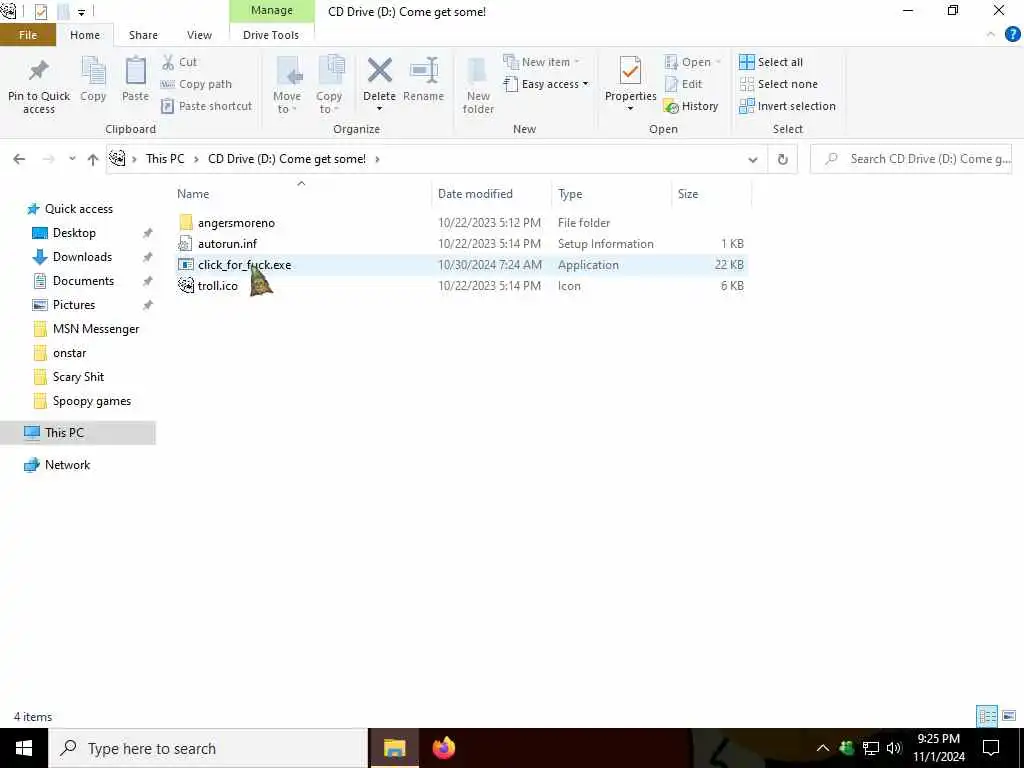This screenshot has height=768, width=1024.
Task: Open the New item dropdown
Action: coord(541,62)
